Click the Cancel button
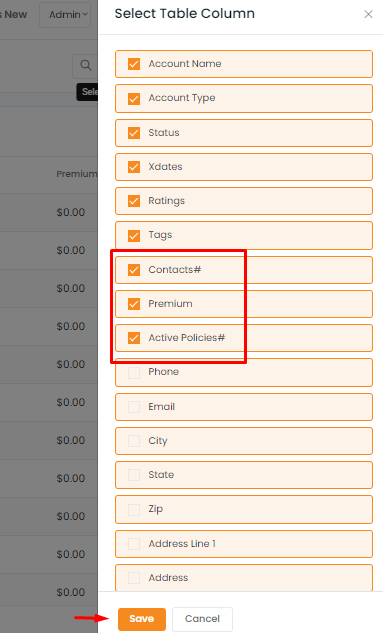This screenshot has width=383, height=633. (x=202, y=619)
